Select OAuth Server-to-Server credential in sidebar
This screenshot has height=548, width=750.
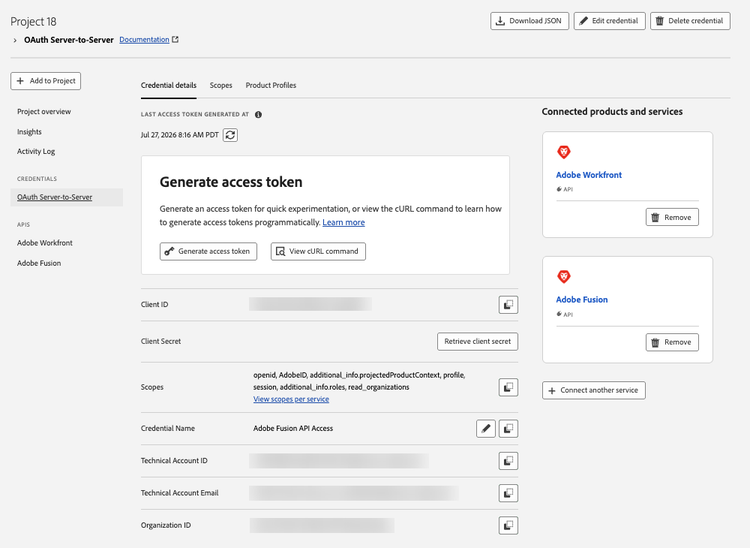point(66,197)
